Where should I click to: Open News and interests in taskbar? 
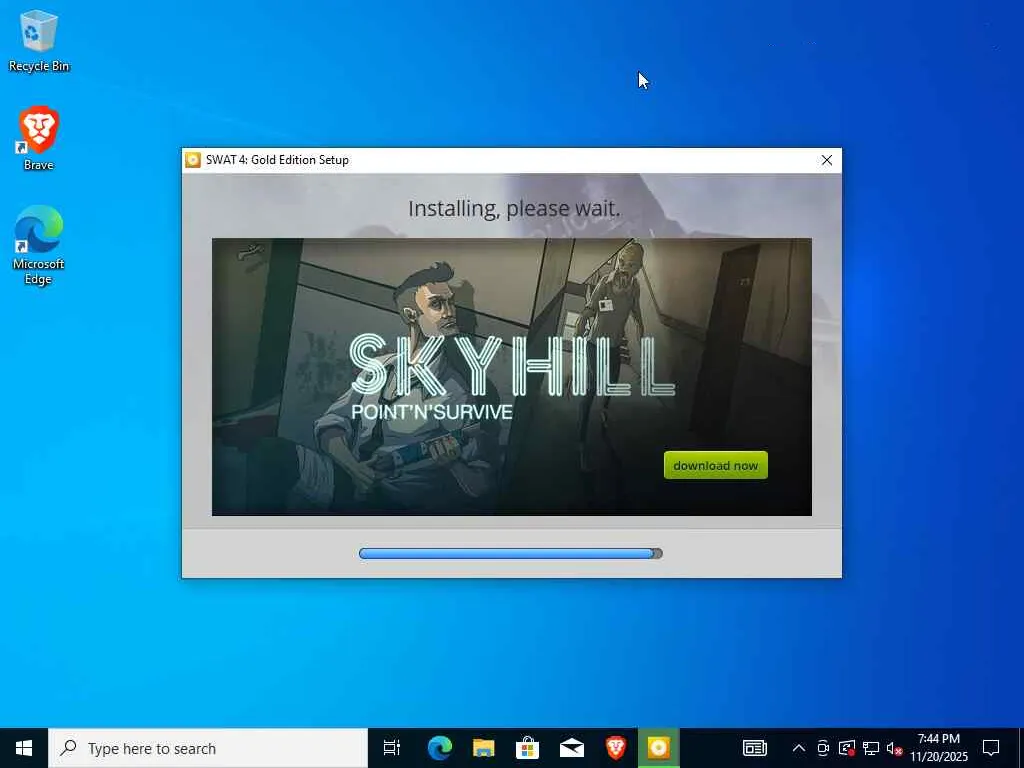pyautogui.click(x=754, y=748)
